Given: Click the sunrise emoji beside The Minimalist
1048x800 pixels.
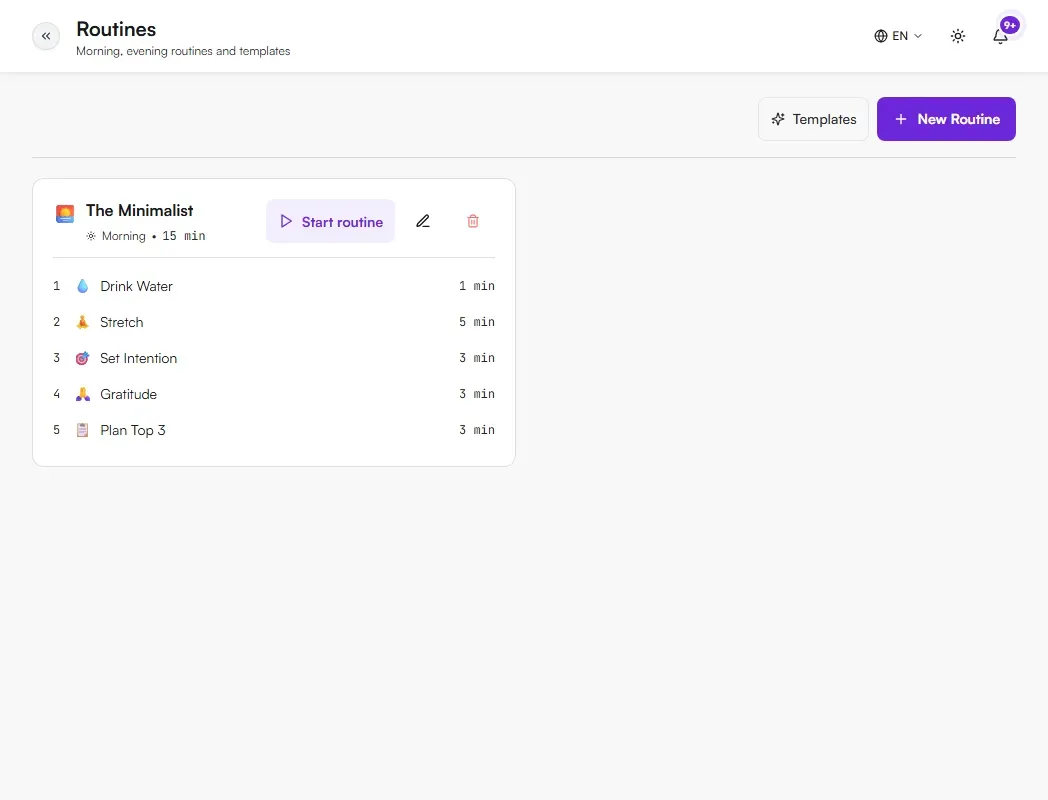Looking at the screenshot, I should [65, 214].
